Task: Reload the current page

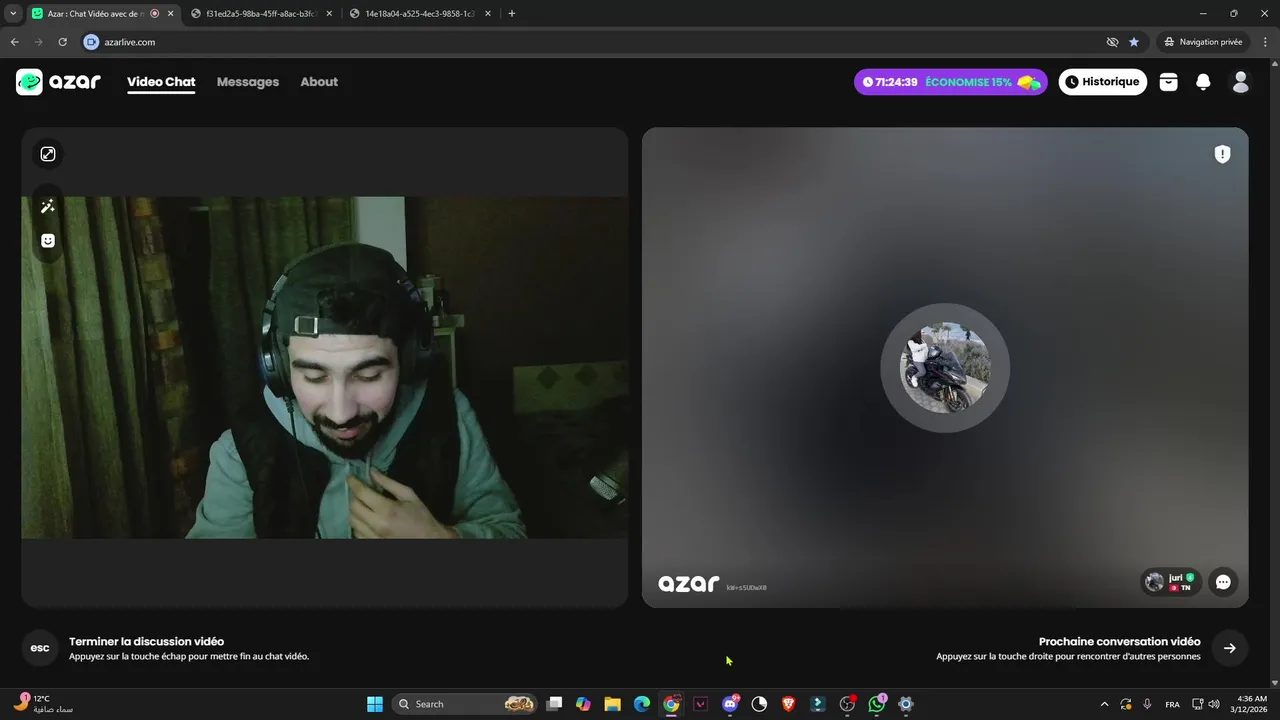Action: [62, 42]
